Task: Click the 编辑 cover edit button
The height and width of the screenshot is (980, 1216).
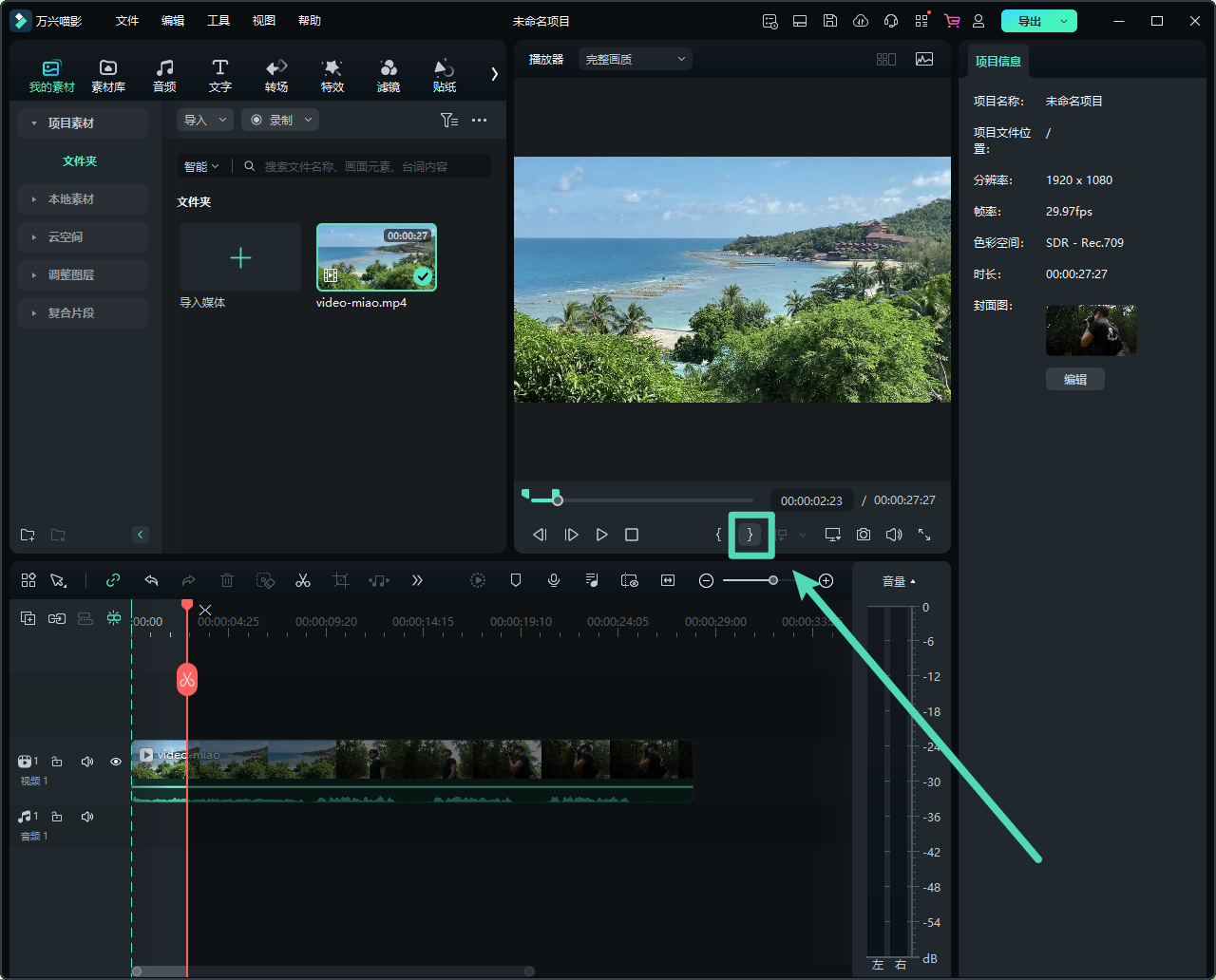Action: pos(1075,379)
